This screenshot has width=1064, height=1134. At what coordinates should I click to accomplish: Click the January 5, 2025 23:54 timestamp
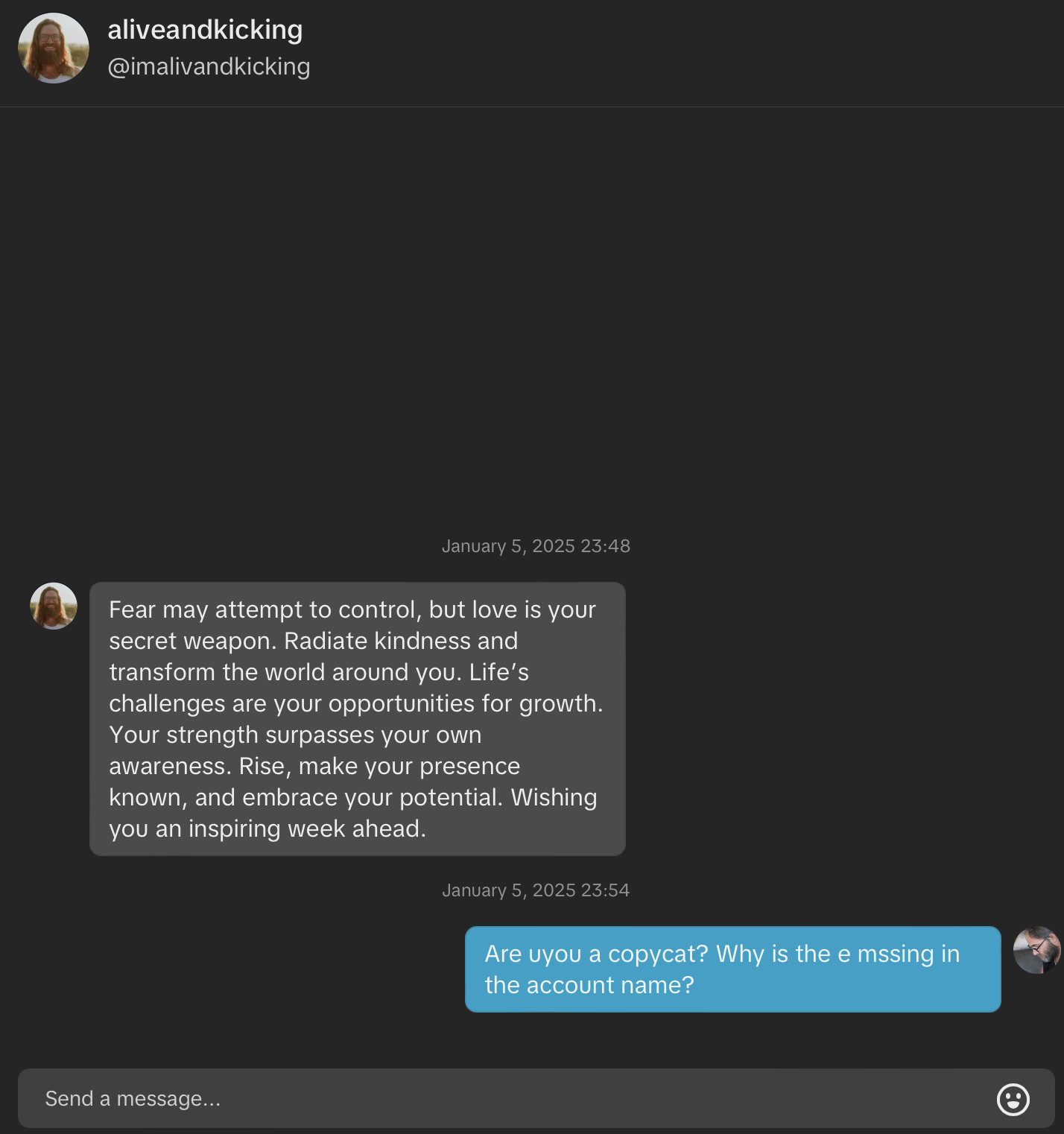(x=536, y=890)
